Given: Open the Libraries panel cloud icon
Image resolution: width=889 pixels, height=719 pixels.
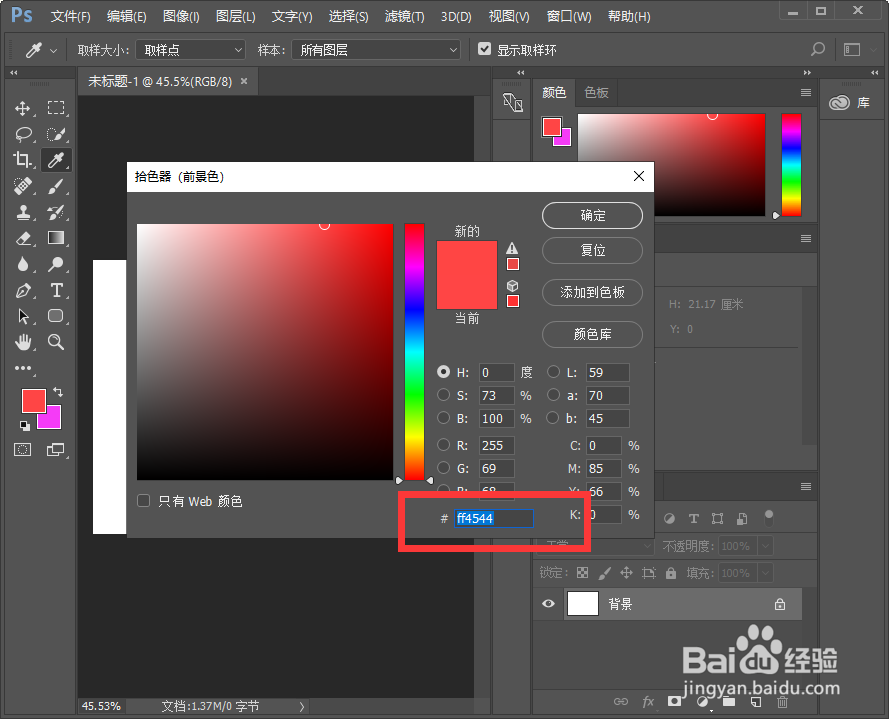Looking at the screenshot, I should coord(839,103).
